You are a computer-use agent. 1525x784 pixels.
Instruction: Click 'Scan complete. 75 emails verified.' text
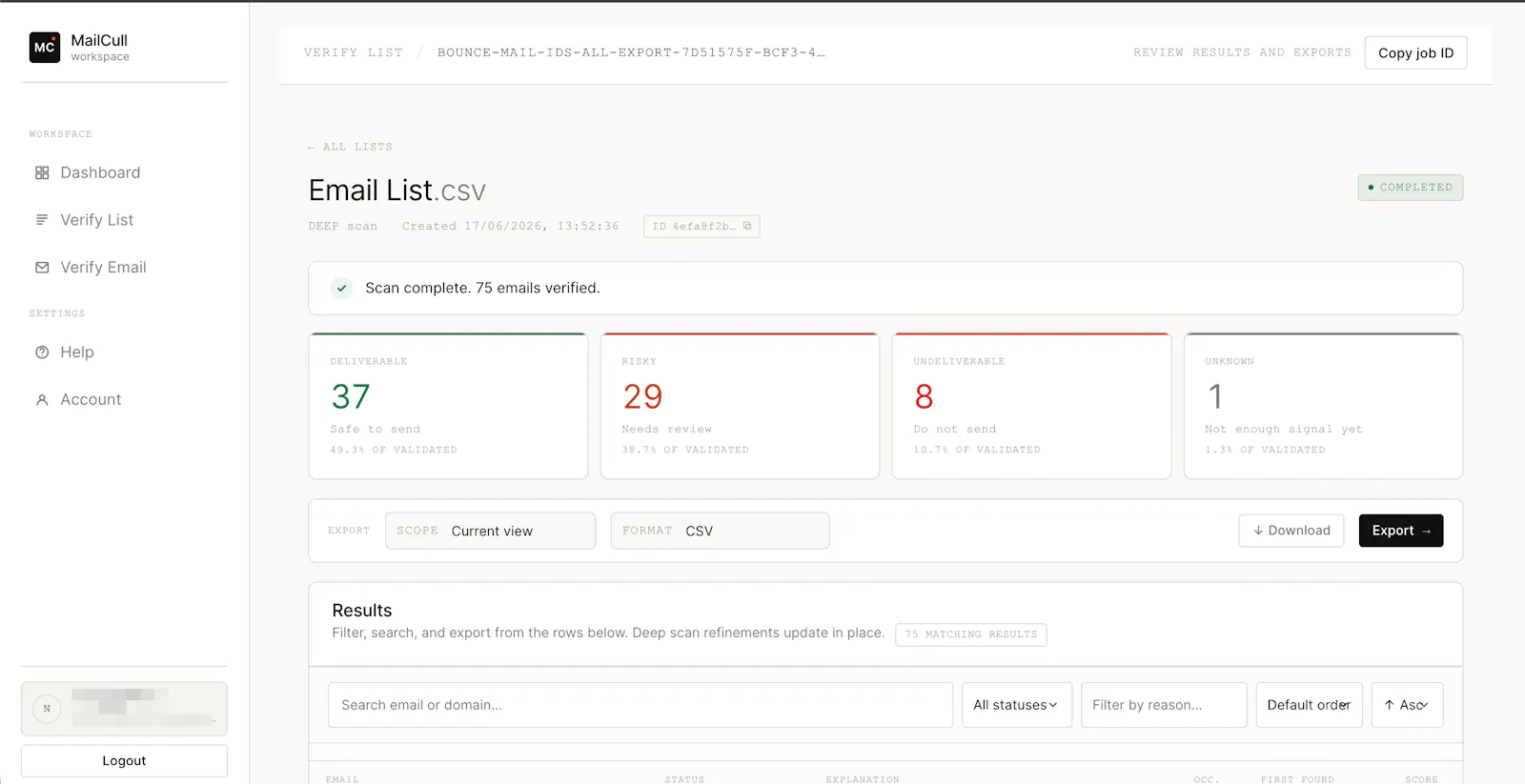pyautogui.click(x=482, y=288)
